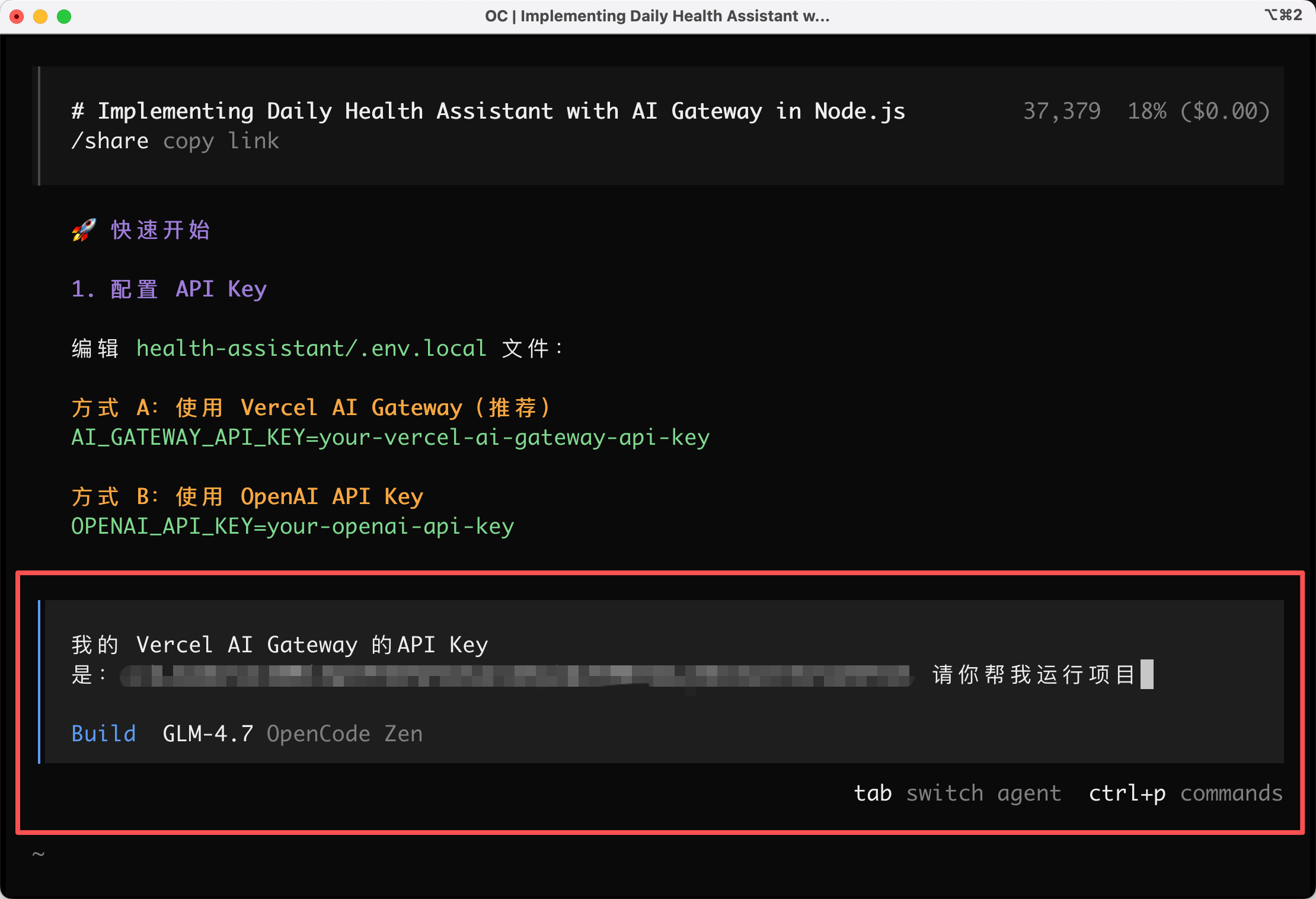
Task: Click the /share copy link command
Action: tap(175, 141)
